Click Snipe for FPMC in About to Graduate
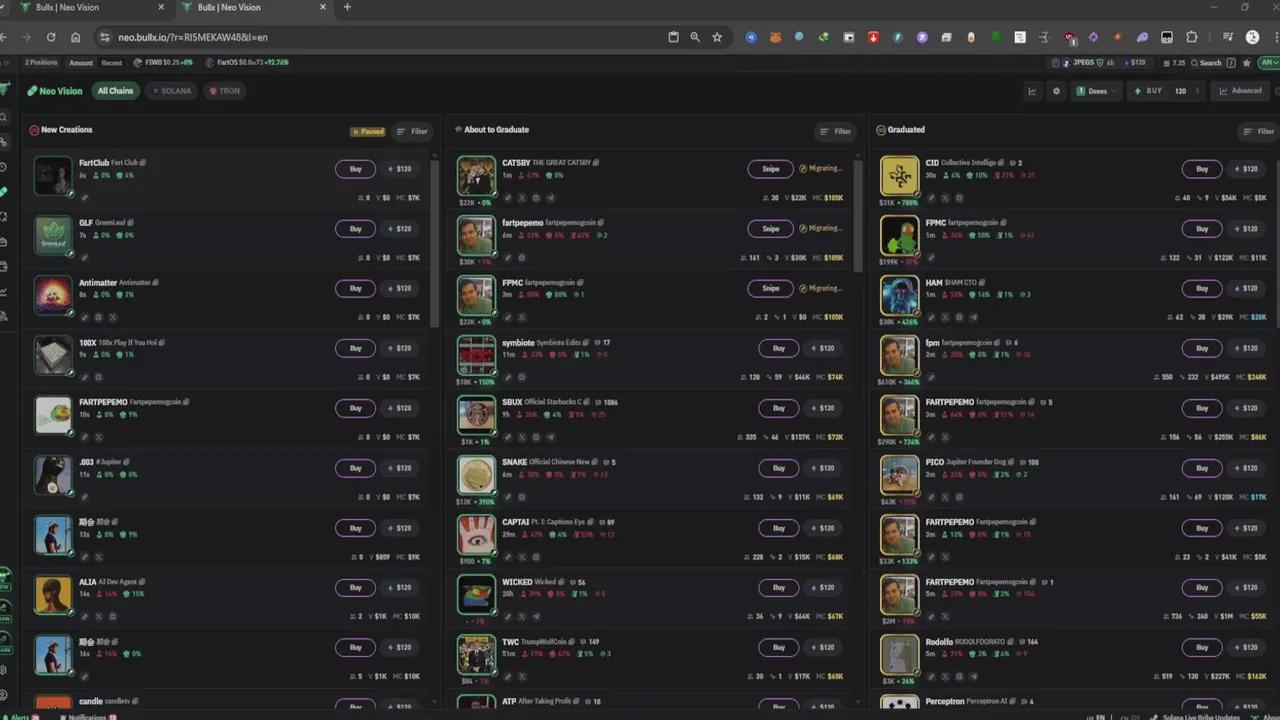 point(770,289)
